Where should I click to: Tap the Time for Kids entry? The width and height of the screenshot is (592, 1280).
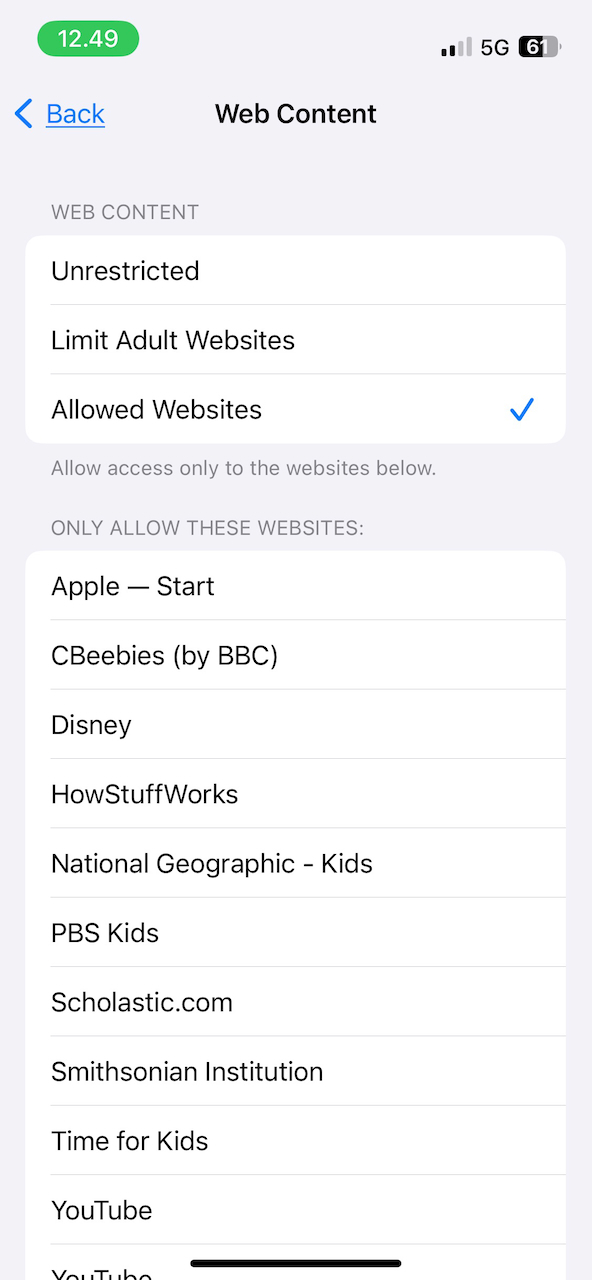(x=295, y=1141)
